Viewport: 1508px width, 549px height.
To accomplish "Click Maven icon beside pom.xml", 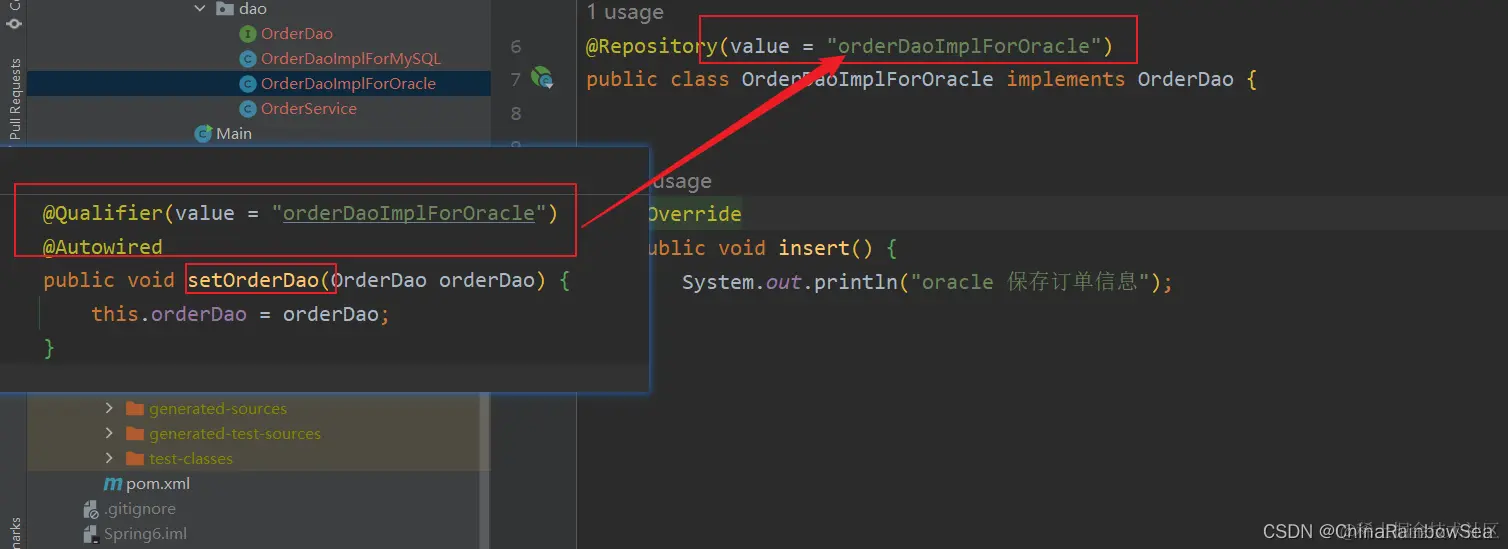I will pos(113,484).
